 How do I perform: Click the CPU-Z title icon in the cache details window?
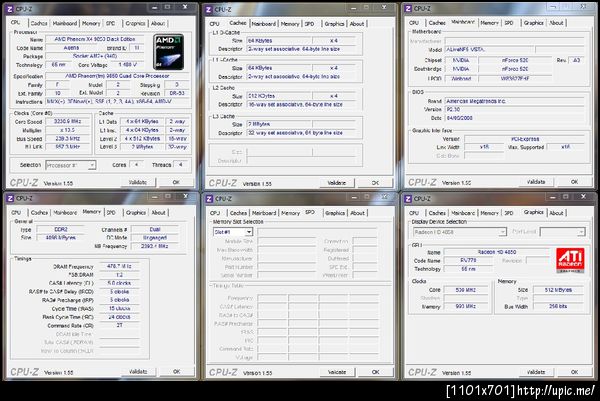click(x=211, y=9)
